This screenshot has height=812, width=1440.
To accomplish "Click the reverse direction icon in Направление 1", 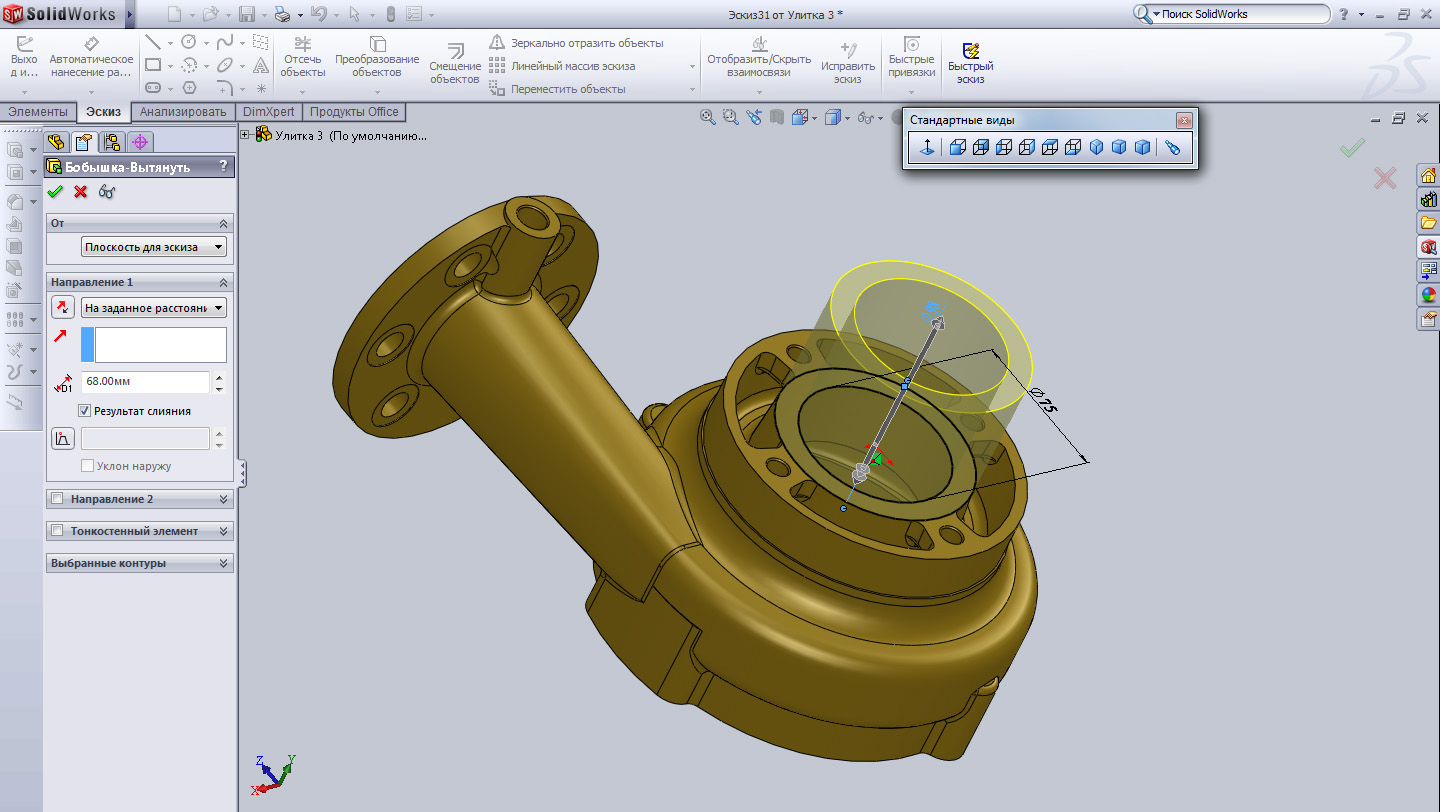I will pyautogui.click(x=62, y=307).
